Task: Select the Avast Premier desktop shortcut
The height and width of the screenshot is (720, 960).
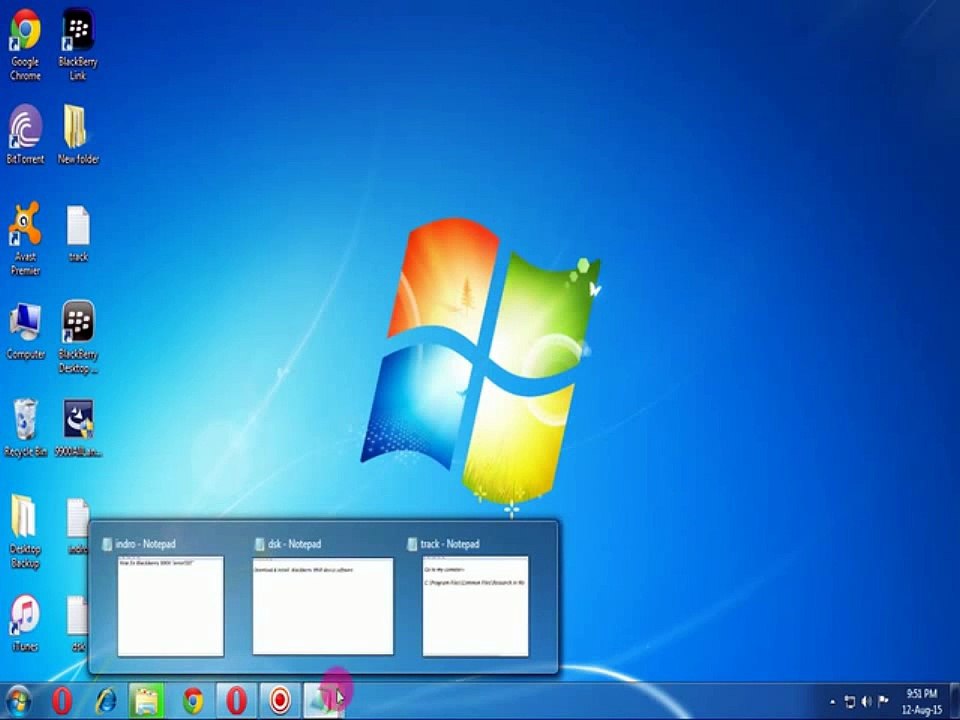Action: [25, 239]
